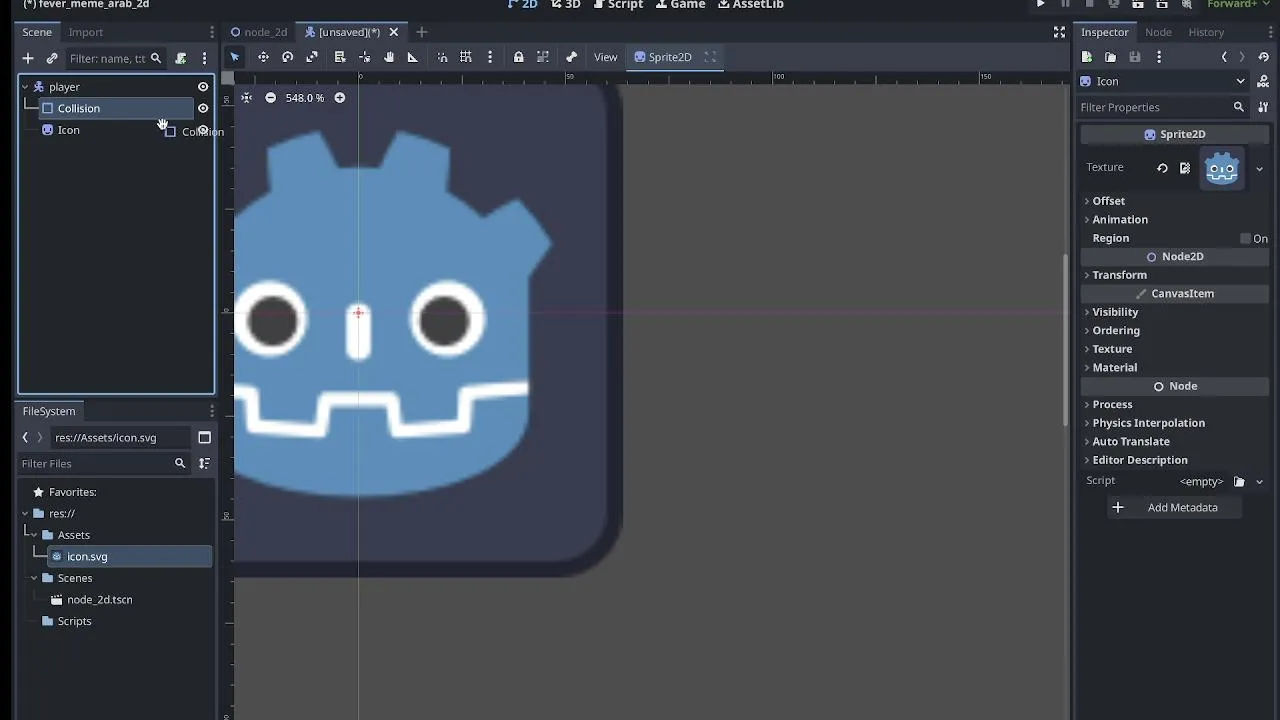1280x720 pixels.
Task: Lock the selected node position
Action: 518,57
